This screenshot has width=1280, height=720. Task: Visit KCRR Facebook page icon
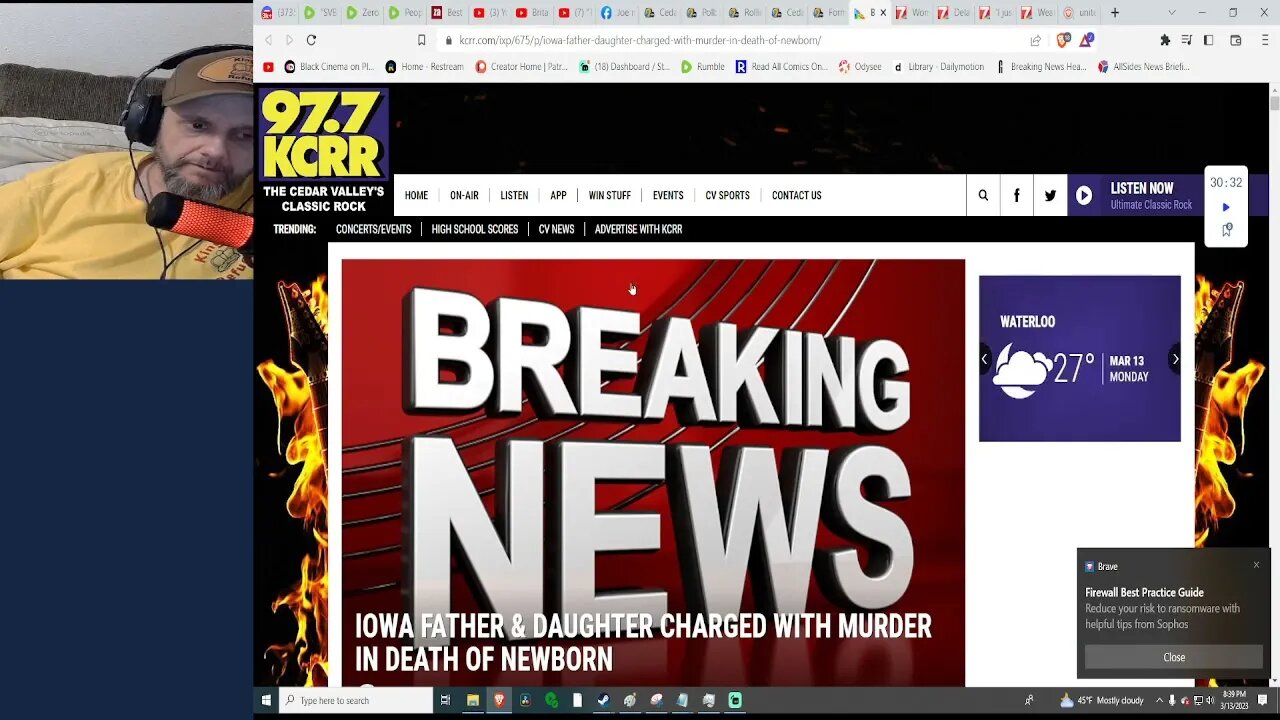1016,195
